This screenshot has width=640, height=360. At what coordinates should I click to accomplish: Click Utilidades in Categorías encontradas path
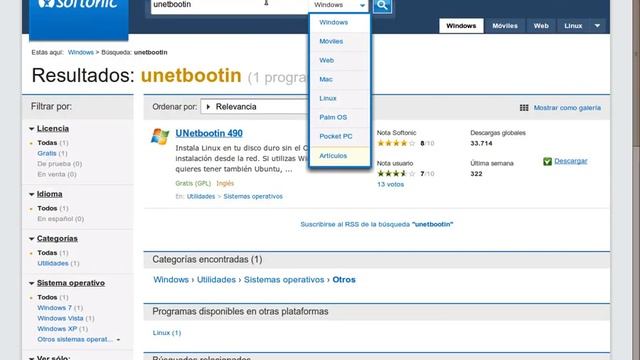(216, 280)
